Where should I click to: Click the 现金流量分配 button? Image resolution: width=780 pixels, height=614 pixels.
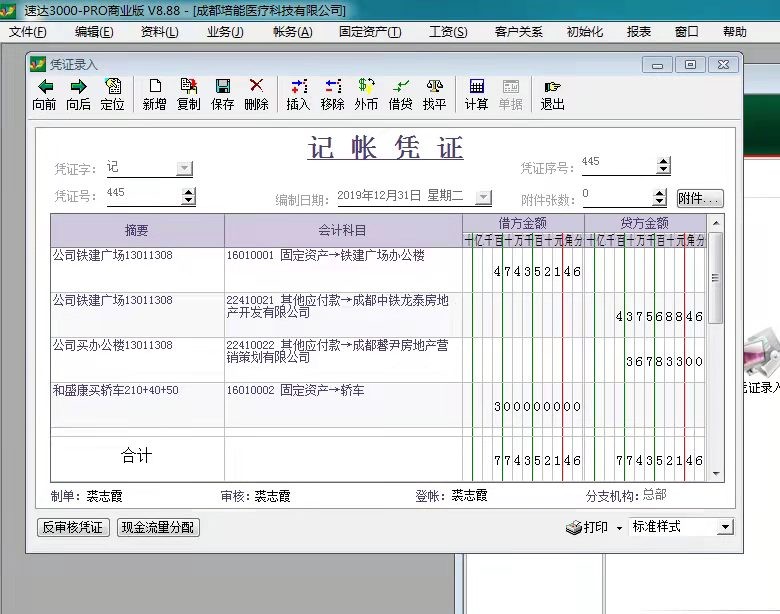(158, 527)
